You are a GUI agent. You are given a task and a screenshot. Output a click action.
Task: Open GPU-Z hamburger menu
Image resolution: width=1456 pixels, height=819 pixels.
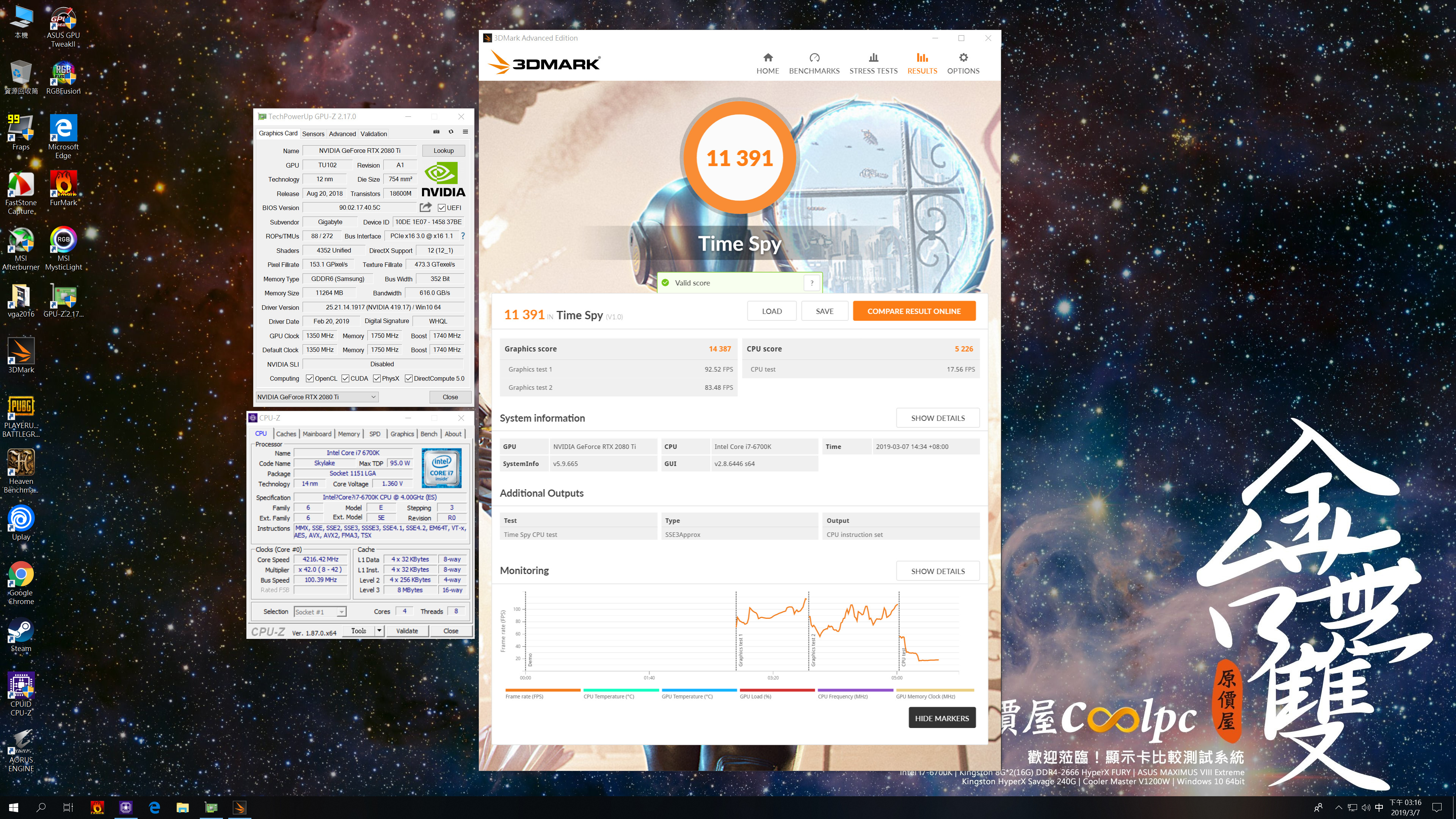click(465, 132)
